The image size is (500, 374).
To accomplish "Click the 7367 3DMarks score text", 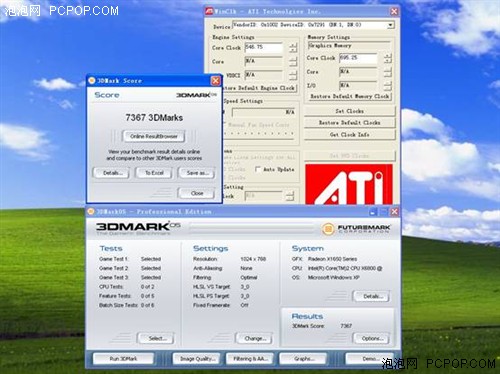I will point(154,118).
